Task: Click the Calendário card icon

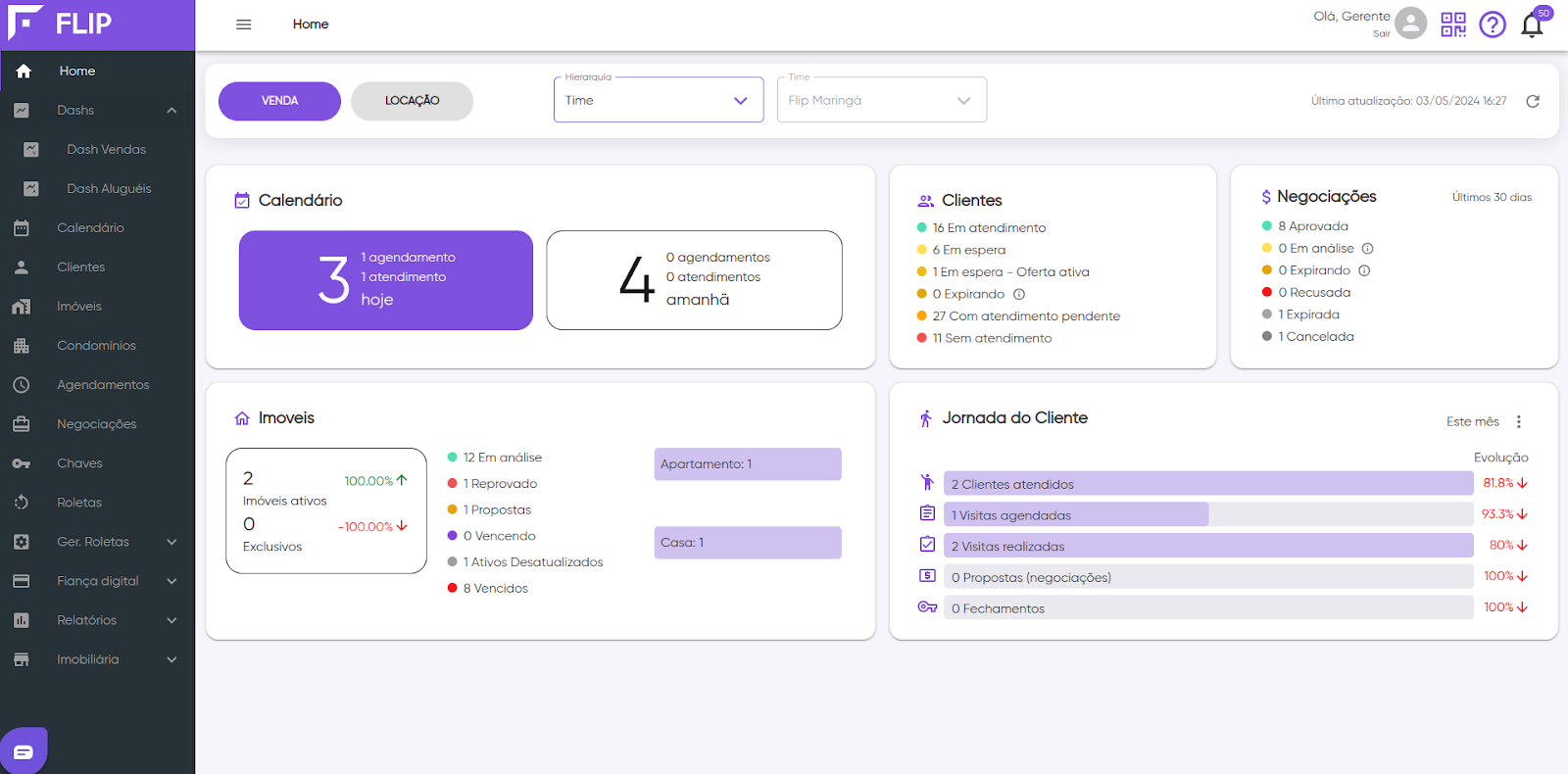Action: (x=242, y=201)
